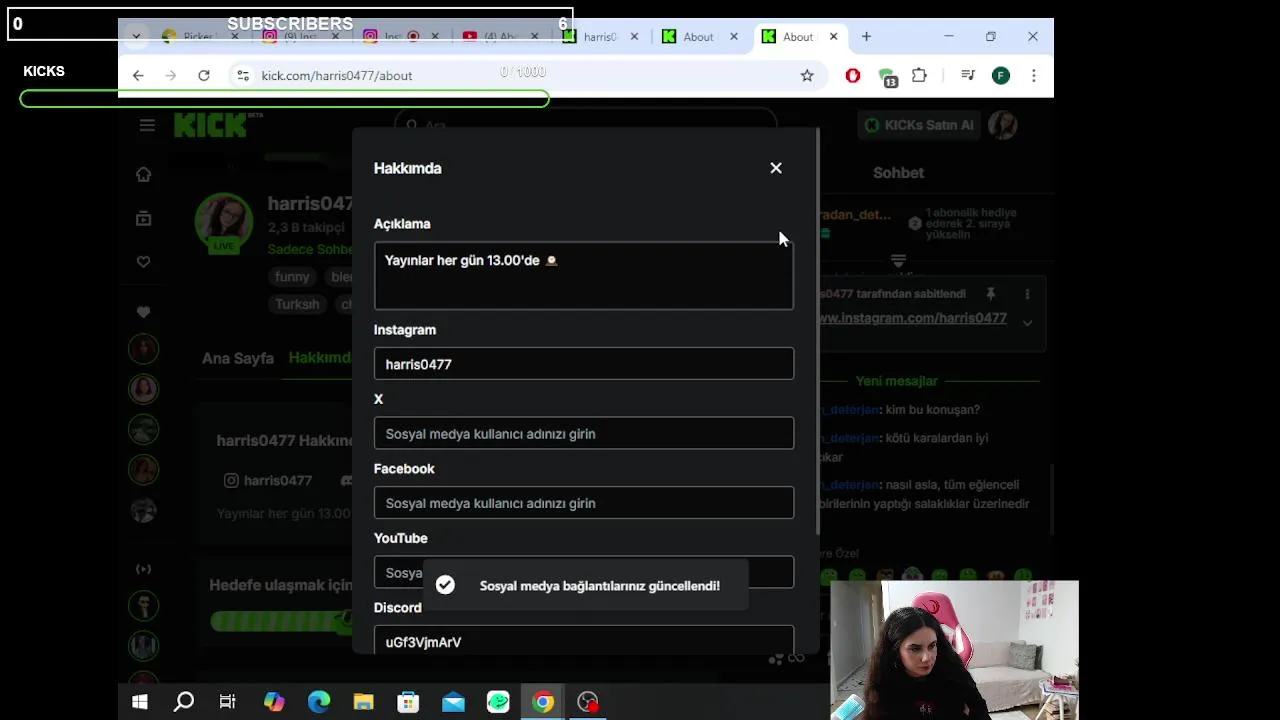The width and height of the screenshot is (1280, 720).
Task: Click the sidebar live broadcast signal icon
Action: point(144,569)
